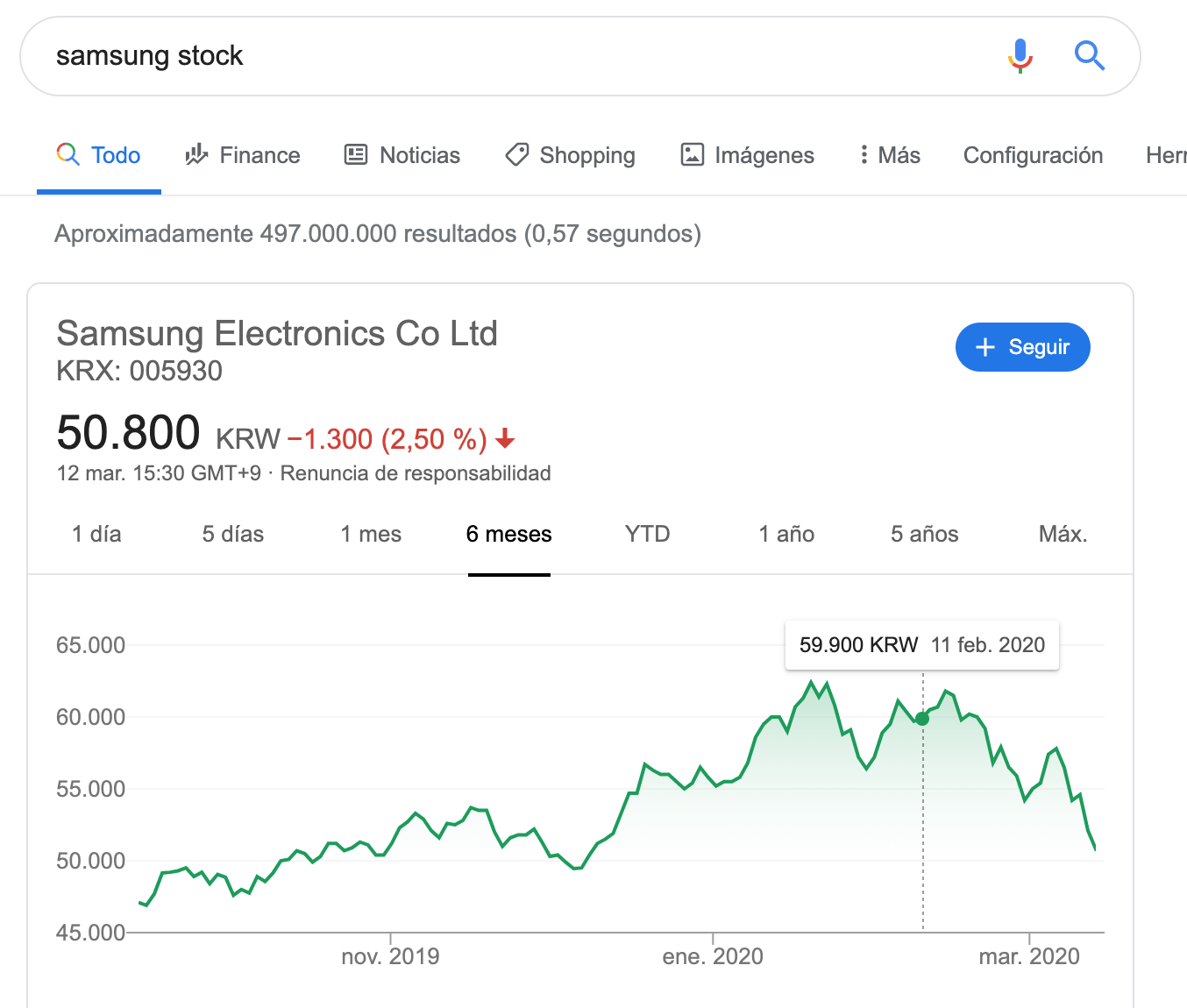Click the Todo tab with magnifier icon
The image size is (1187, 1008).
99,155
